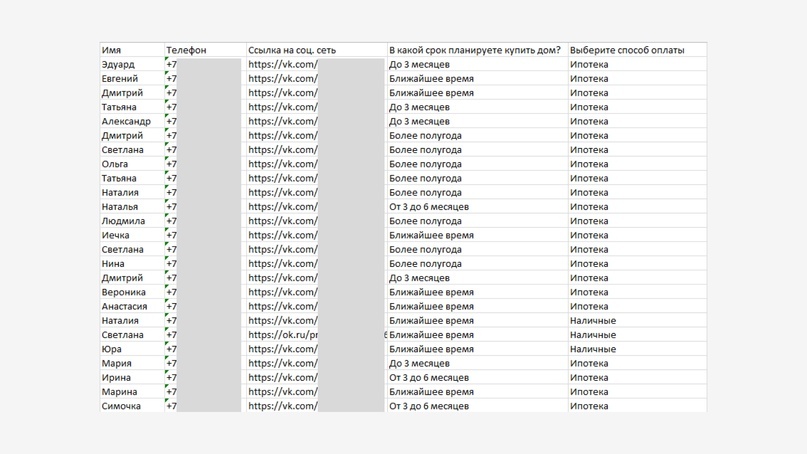Select the Телефон column header cell

(205, 50)
